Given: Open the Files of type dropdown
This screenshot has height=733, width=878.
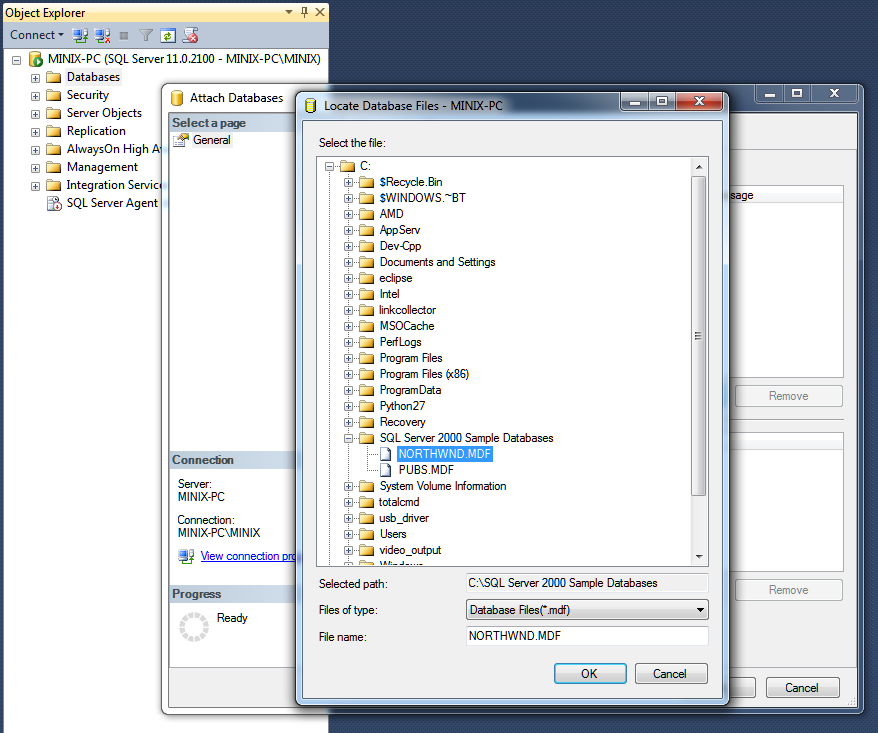Looking at the screenshot, I should coord(587,609).
